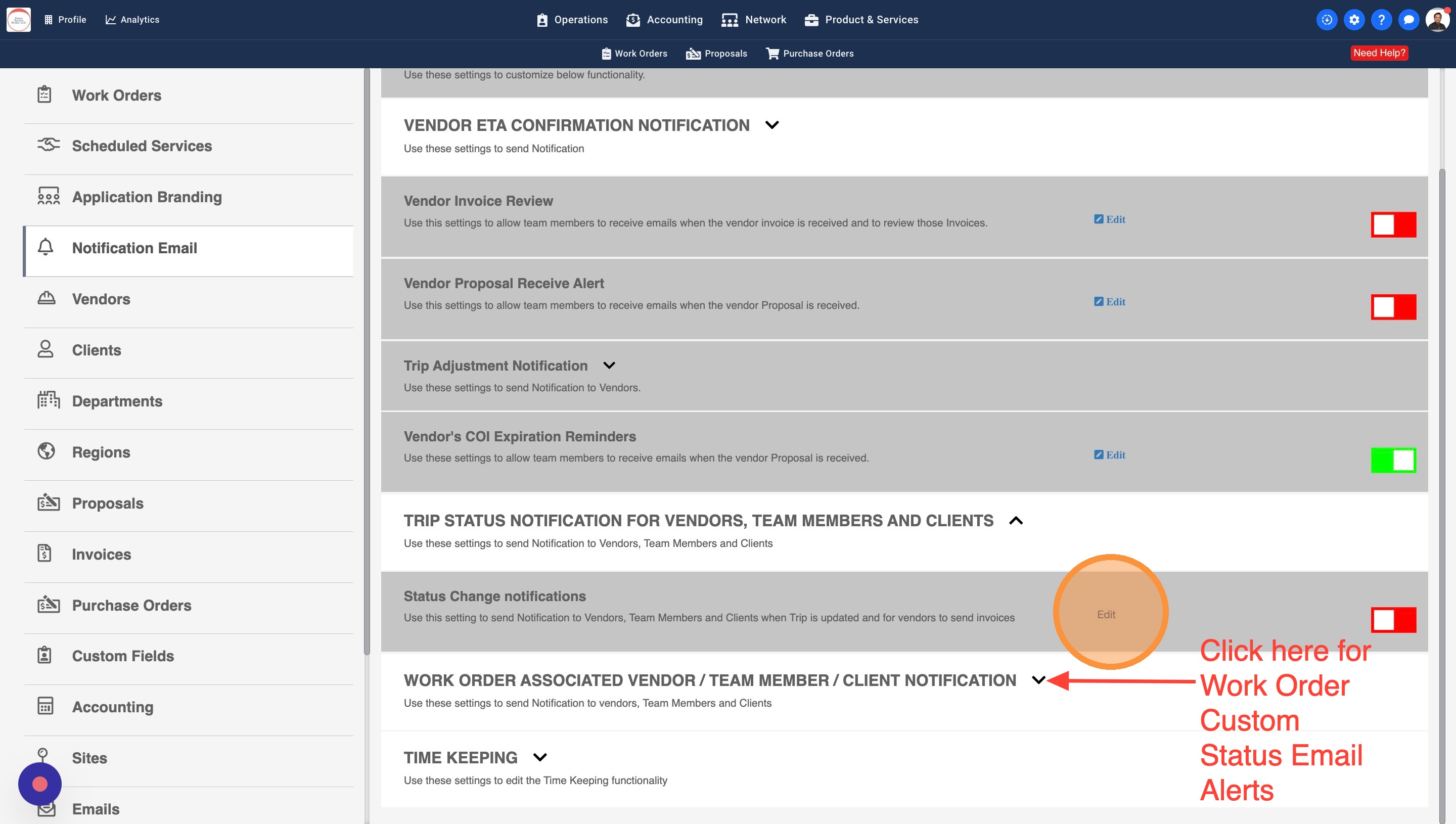Disable Vendor's COI Expiration Reminders toggle
Screen dimensions: 1456x824
[x=1393, y=460]
